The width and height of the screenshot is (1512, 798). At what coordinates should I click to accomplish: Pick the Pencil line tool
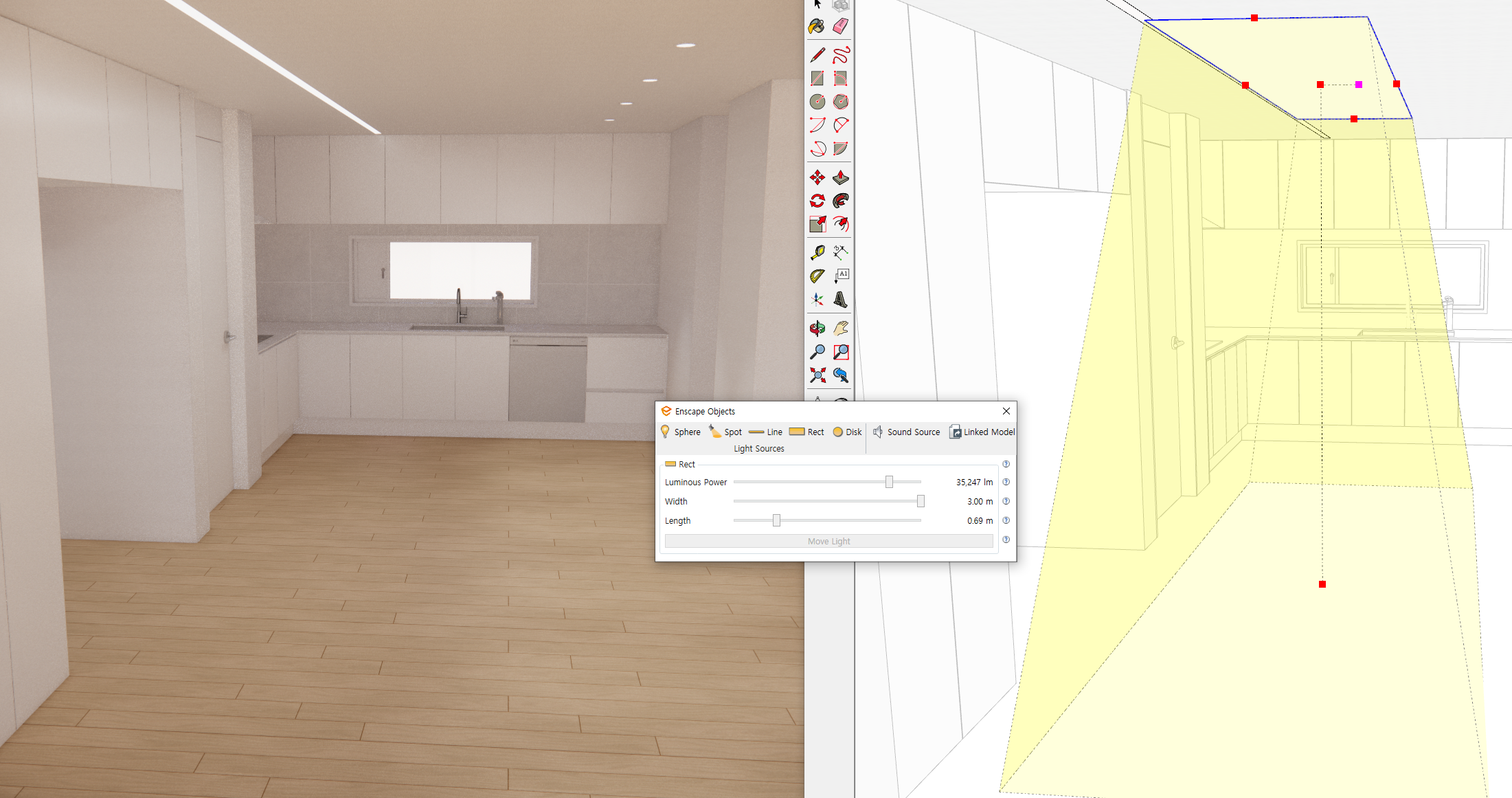pyautogui.click(x=817, y=54)
